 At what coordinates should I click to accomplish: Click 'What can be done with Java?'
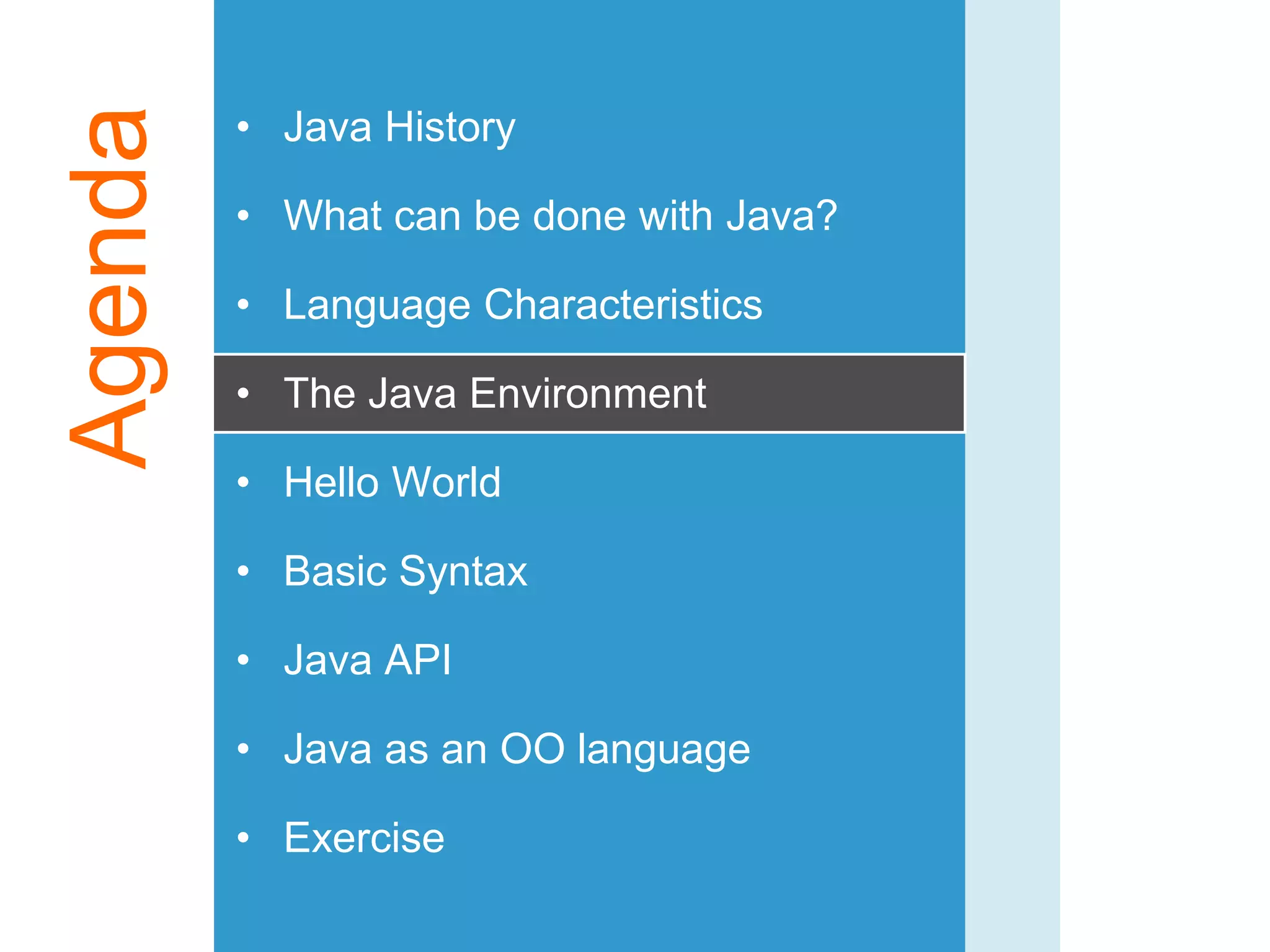[x=561, y=216]
